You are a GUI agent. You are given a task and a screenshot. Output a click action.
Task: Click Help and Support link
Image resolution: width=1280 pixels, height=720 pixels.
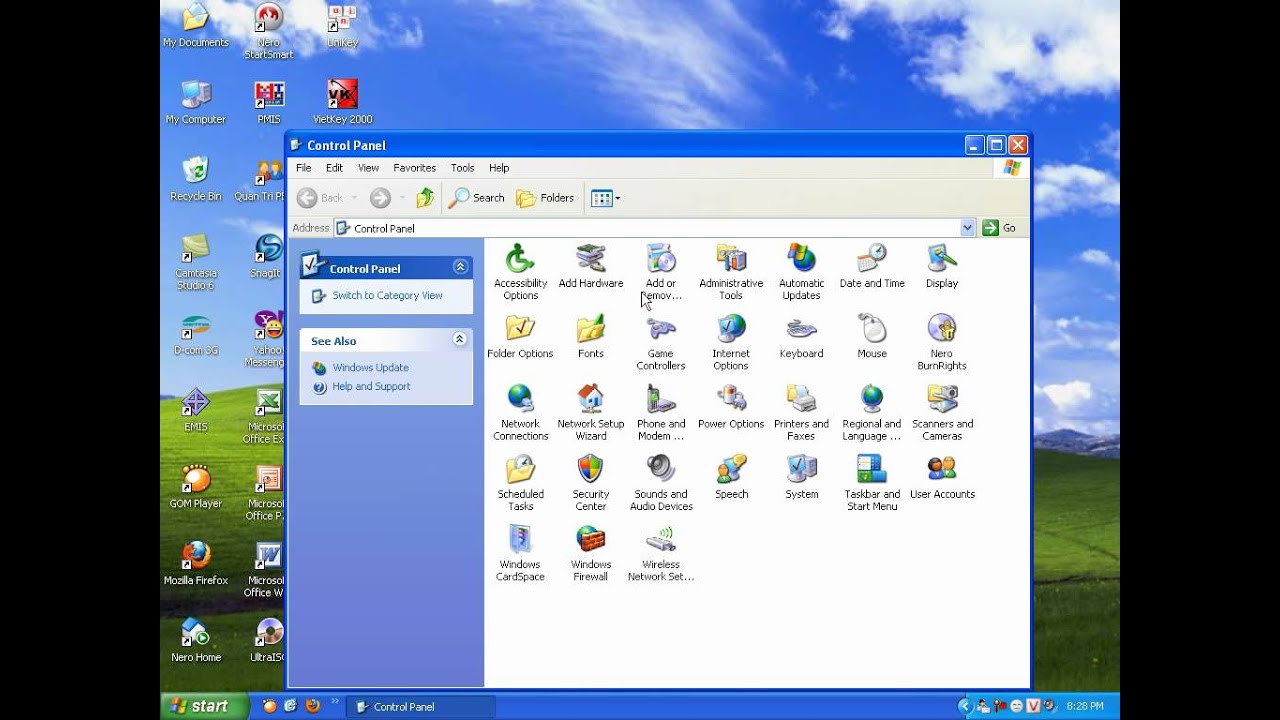(x=371, y=387)
